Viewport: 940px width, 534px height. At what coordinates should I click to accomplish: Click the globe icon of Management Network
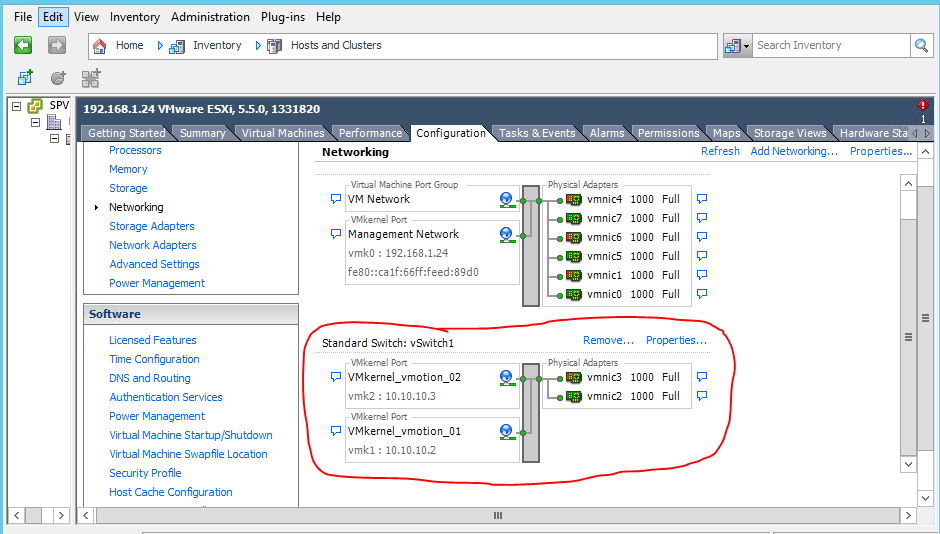[507, 234]
